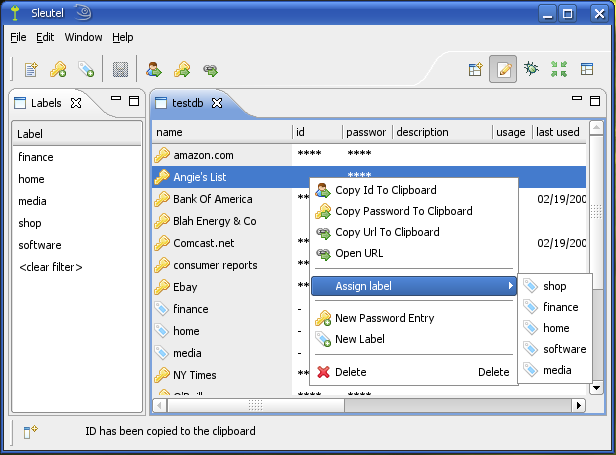This screenshot has width=616, height=455.
Task: Click the save disk icon in toolbar
Action: (120, 70)
